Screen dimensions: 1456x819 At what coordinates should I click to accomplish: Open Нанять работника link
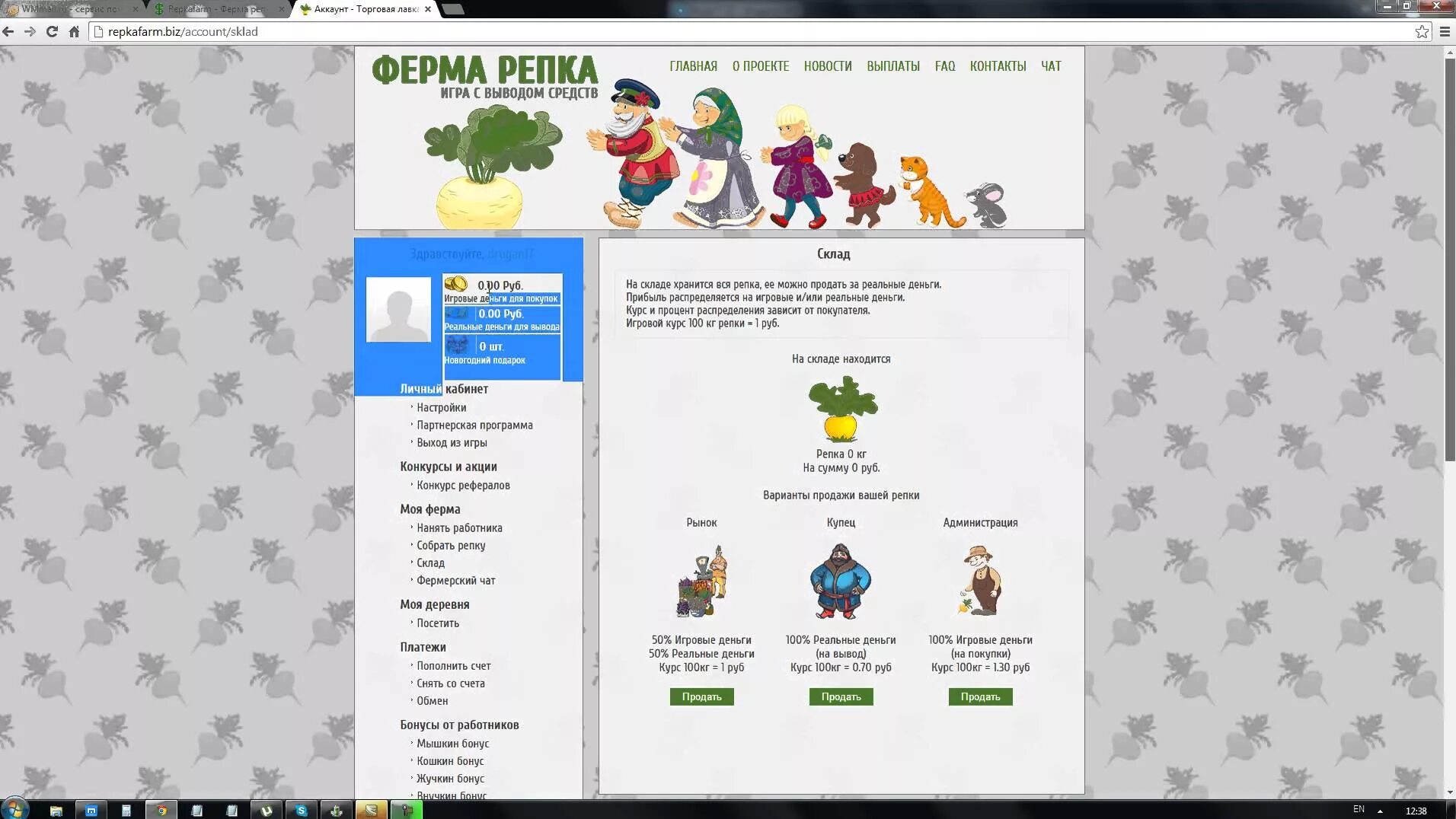pos(459,527)
